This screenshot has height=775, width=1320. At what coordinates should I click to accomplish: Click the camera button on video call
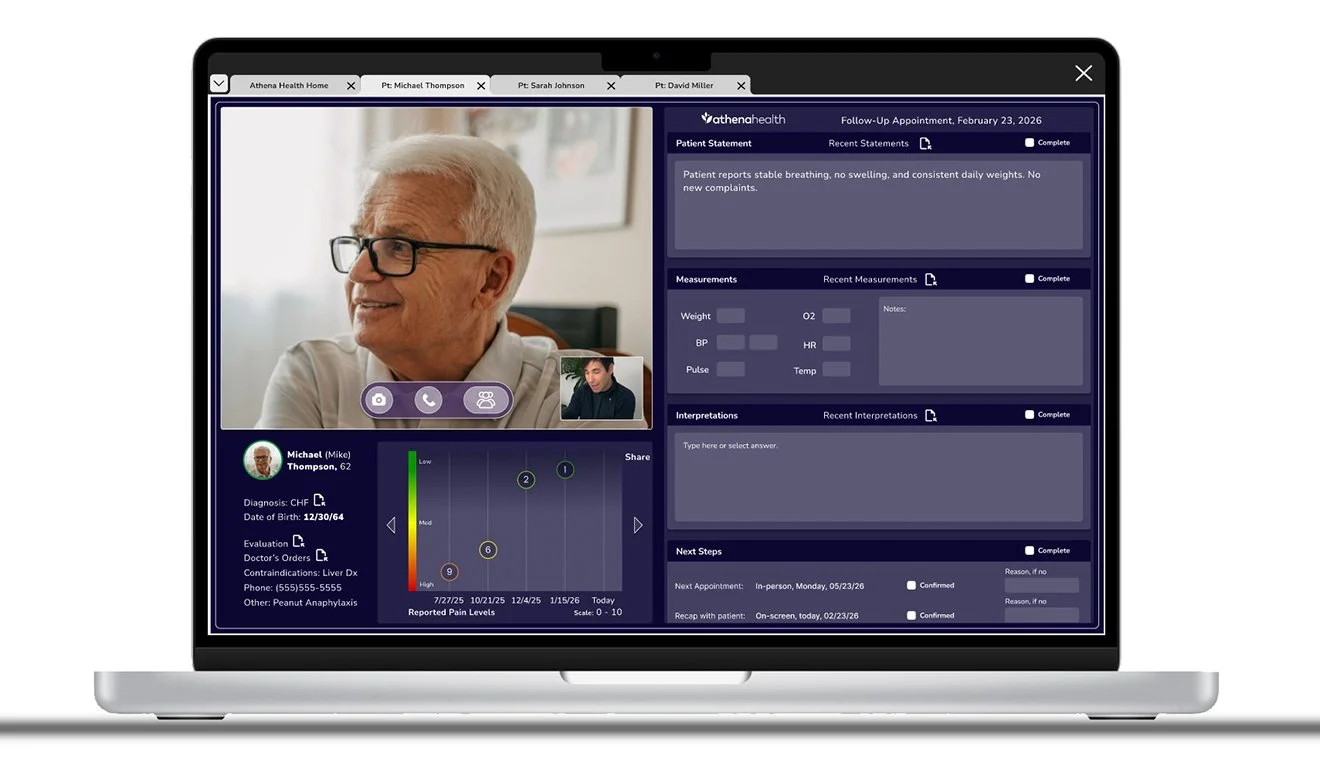pyautogui.click(x=379, y=400)
